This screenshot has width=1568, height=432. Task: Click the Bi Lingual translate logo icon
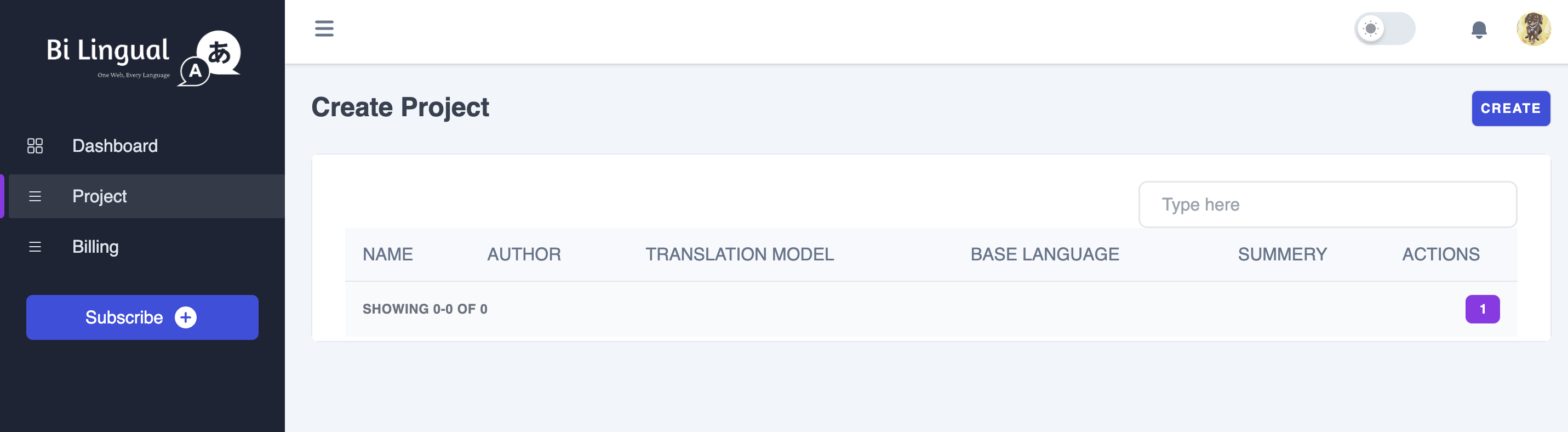209,58
